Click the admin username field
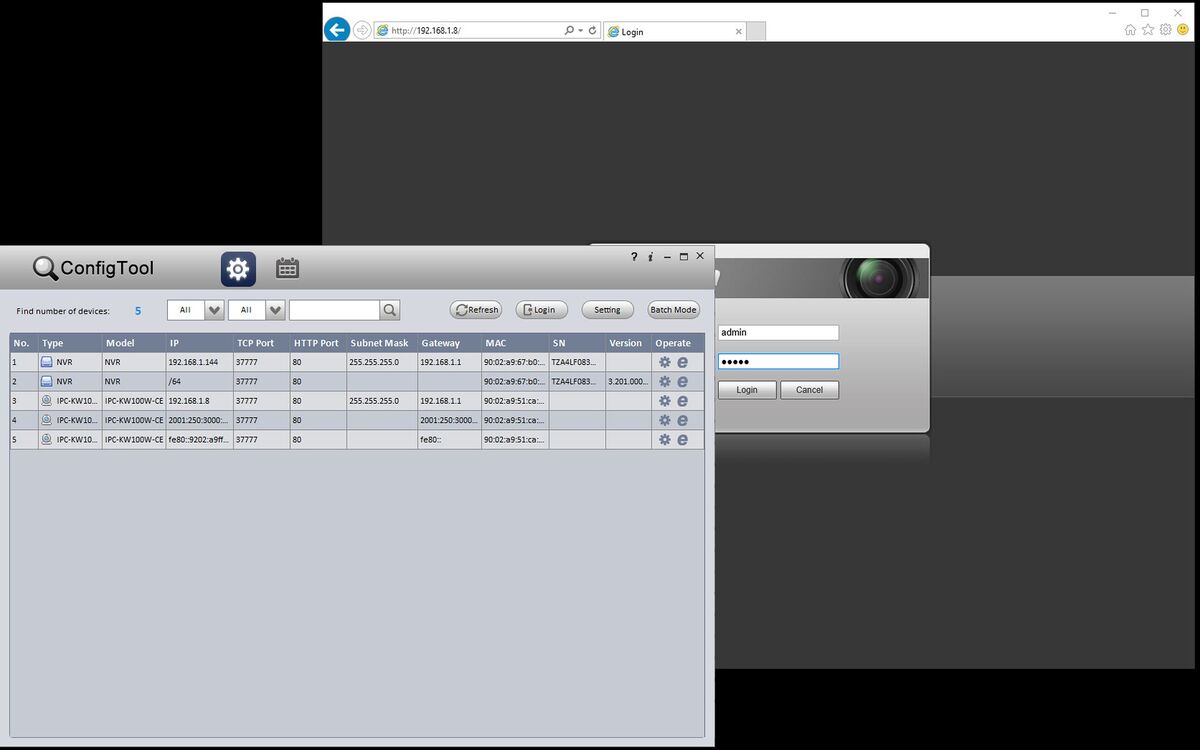The image size is (1200, 750). 778,333
